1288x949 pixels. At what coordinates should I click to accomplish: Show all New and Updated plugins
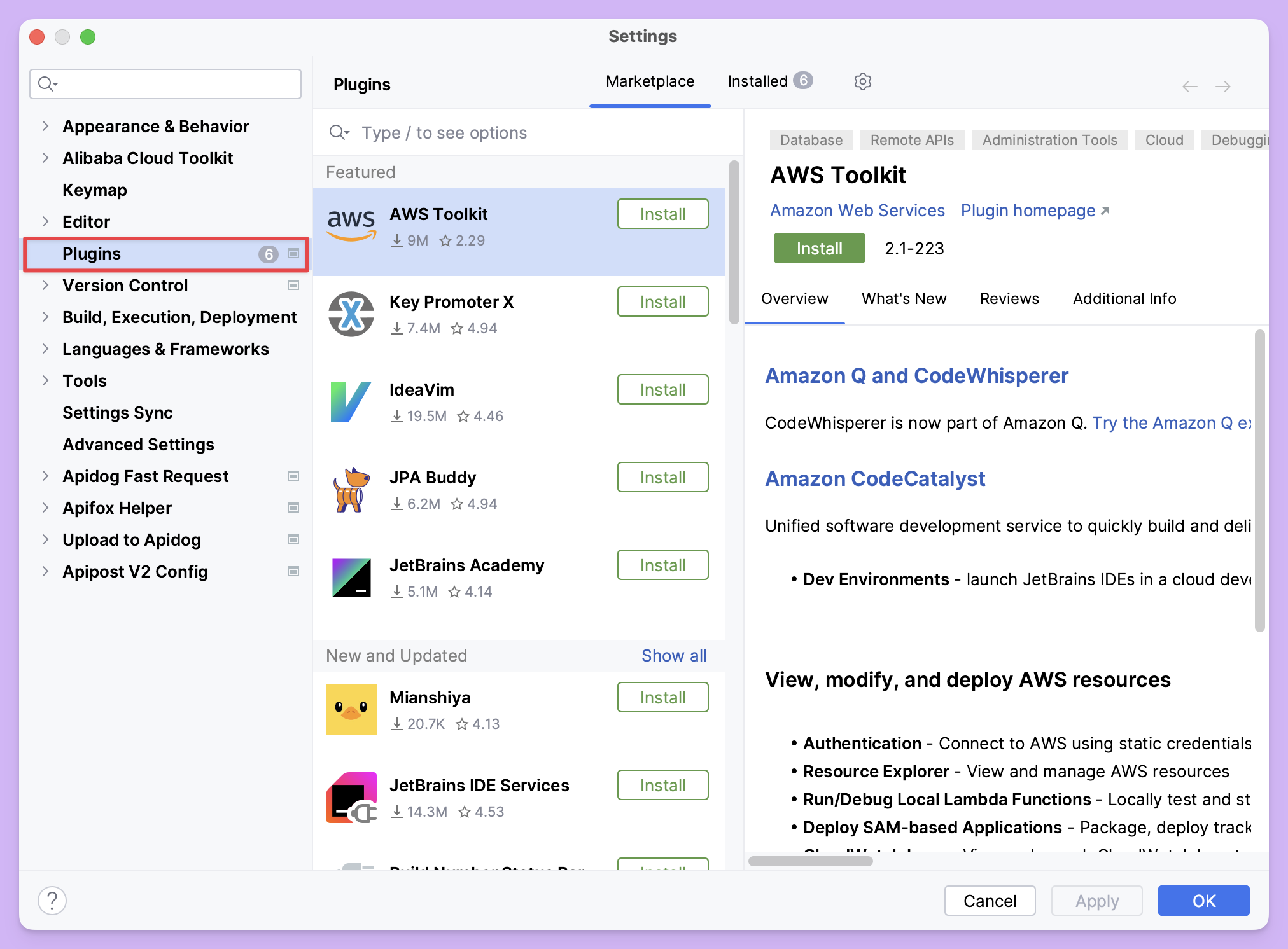[674, 655]
